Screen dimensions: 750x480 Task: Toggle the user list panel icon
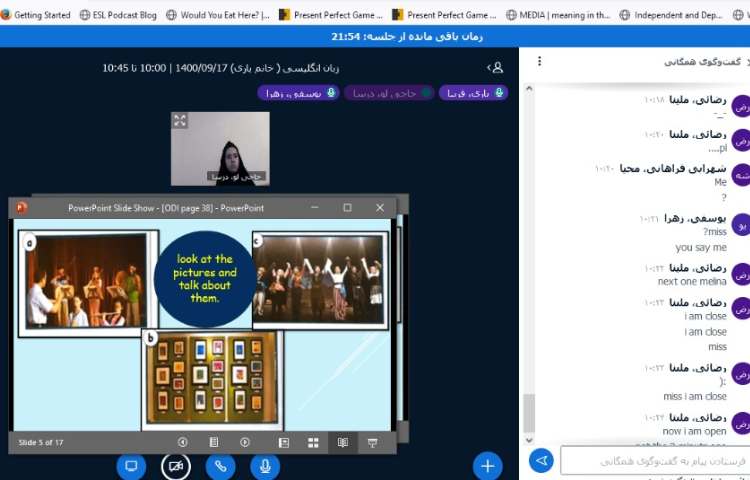pos(496,67)
